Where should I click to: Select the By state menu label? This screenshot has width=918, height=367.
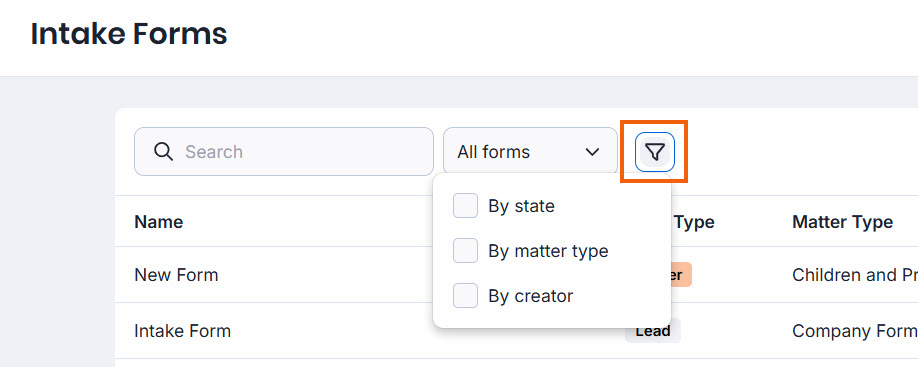pyautogui.click(x=521, y=206)
